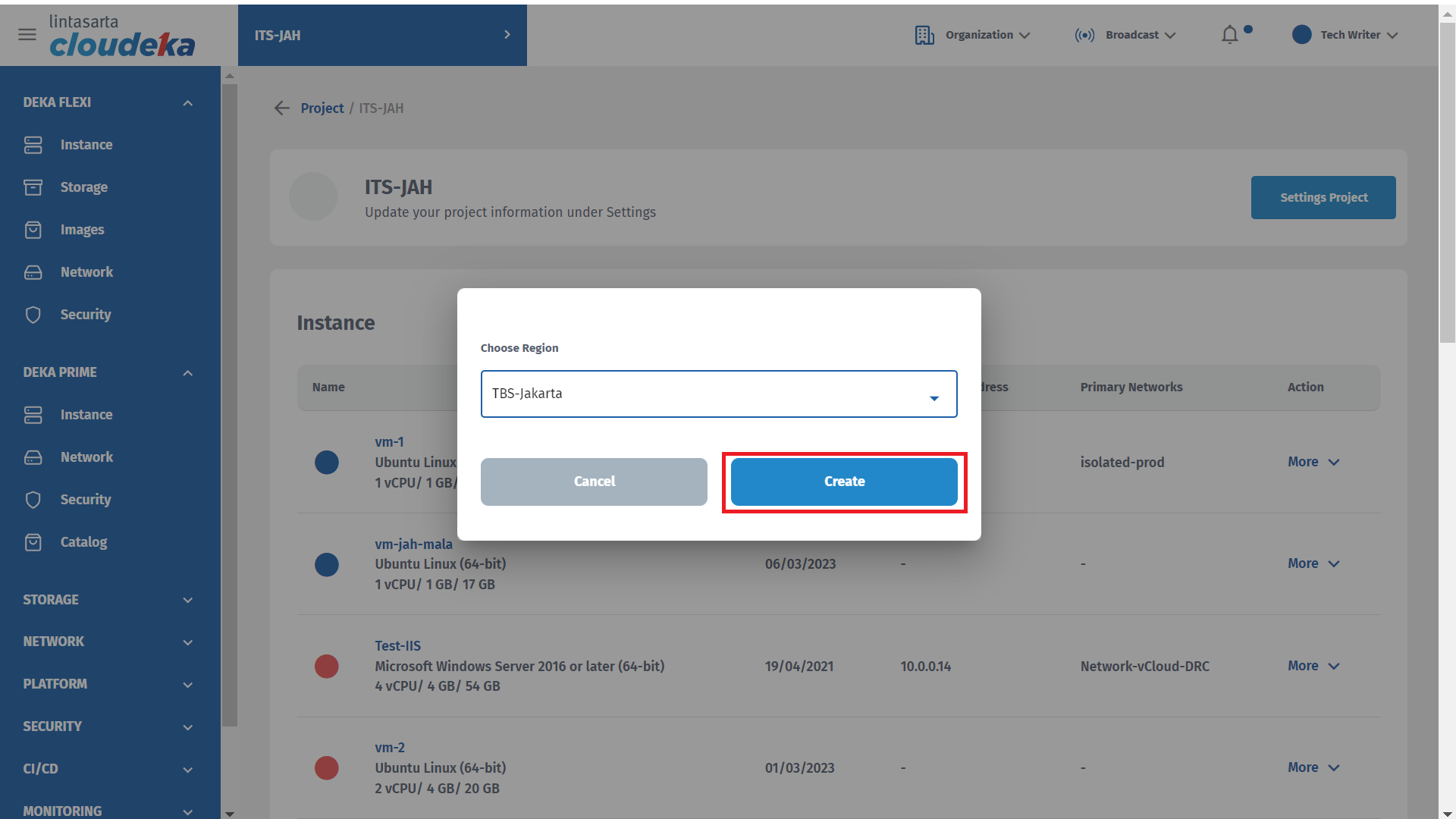1456x819 pixels.
Task: Click the Create button
Action: [844, 482]
